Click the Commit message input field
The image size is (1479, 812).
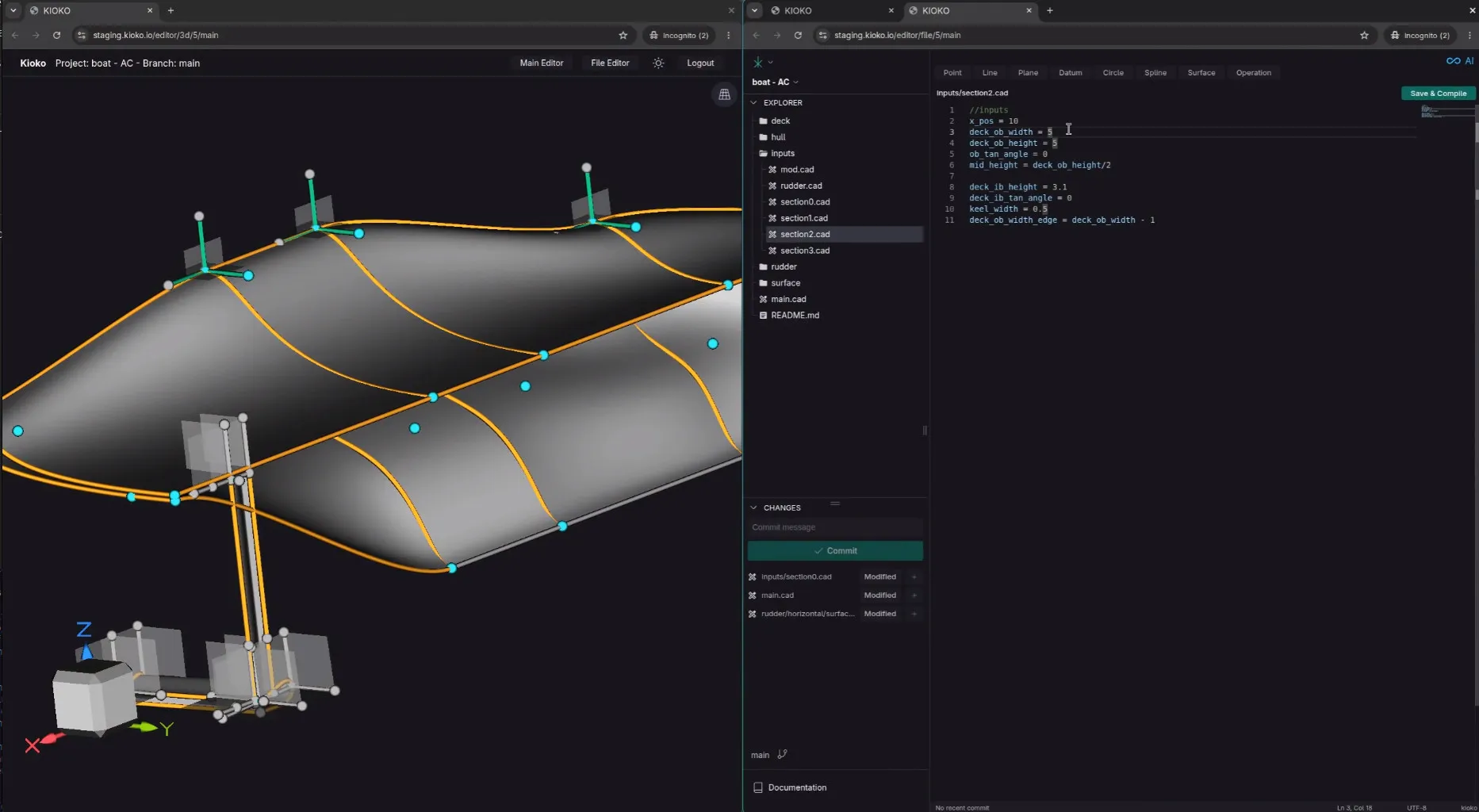tap(835, 527)
